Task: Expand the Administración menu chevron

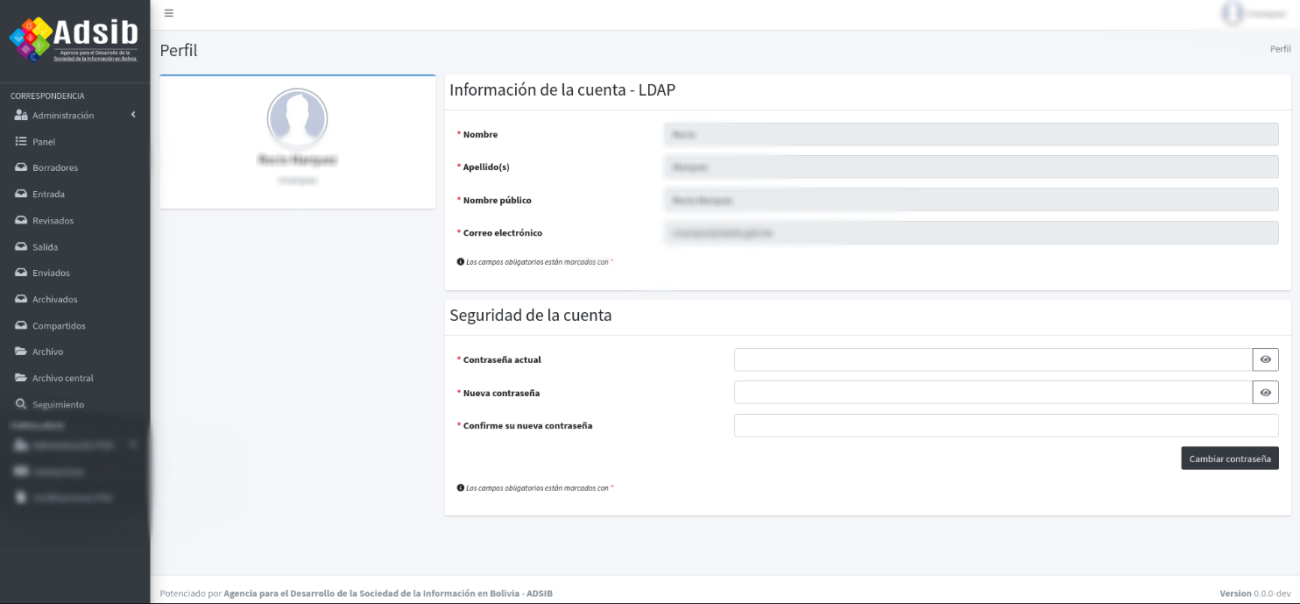Action: click(133, 115)
